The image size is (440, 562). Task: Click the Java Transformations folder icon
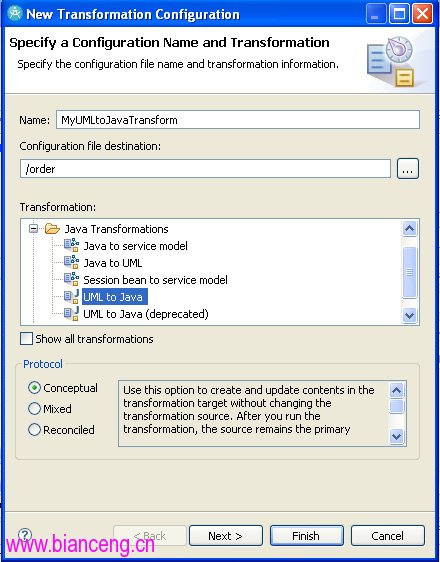(x=52, y=229)
